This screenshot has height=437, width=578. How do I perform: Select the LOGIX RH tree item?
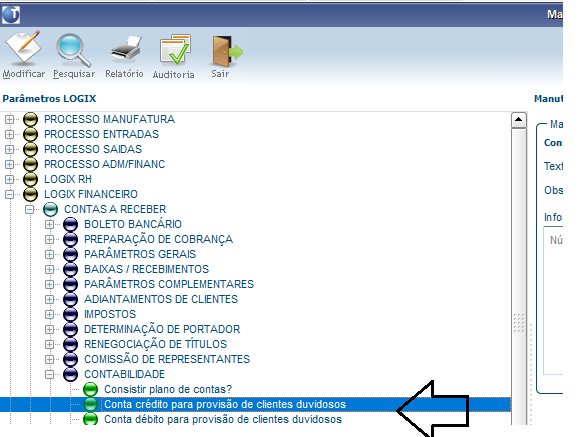[x=68, y=179]
